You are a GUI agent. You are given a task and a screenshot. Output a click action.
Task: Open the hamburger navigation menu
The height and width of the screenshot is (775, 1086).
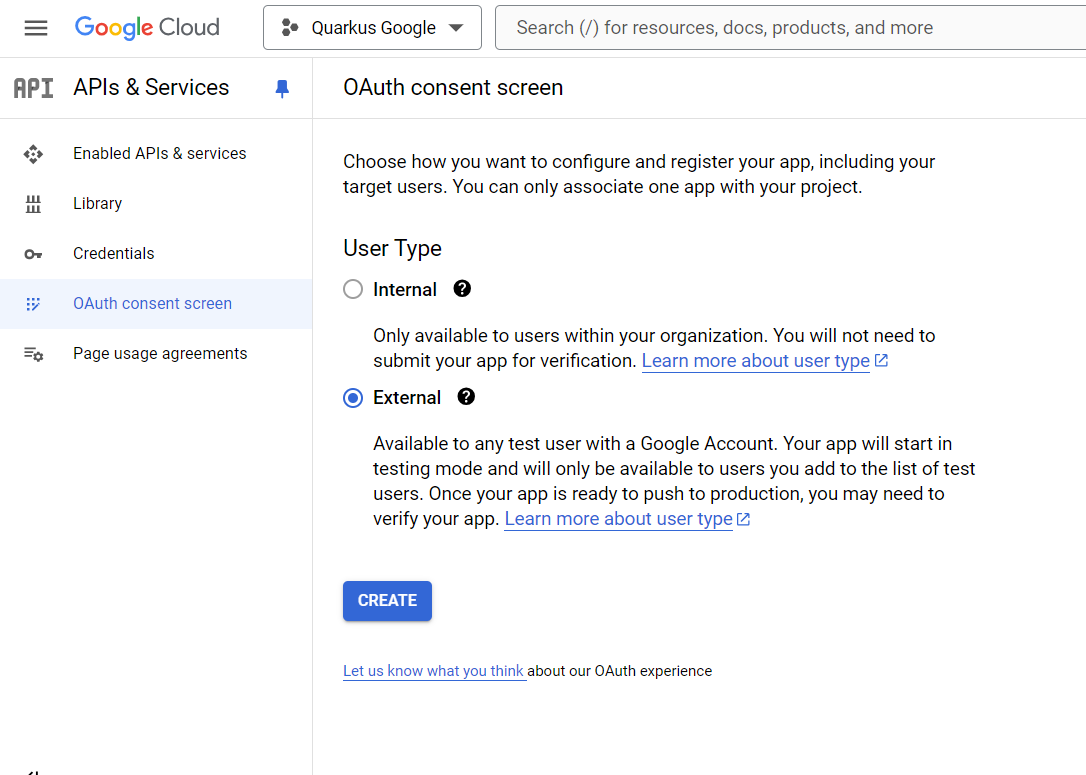pyautogui.click(x=35, y=28)
